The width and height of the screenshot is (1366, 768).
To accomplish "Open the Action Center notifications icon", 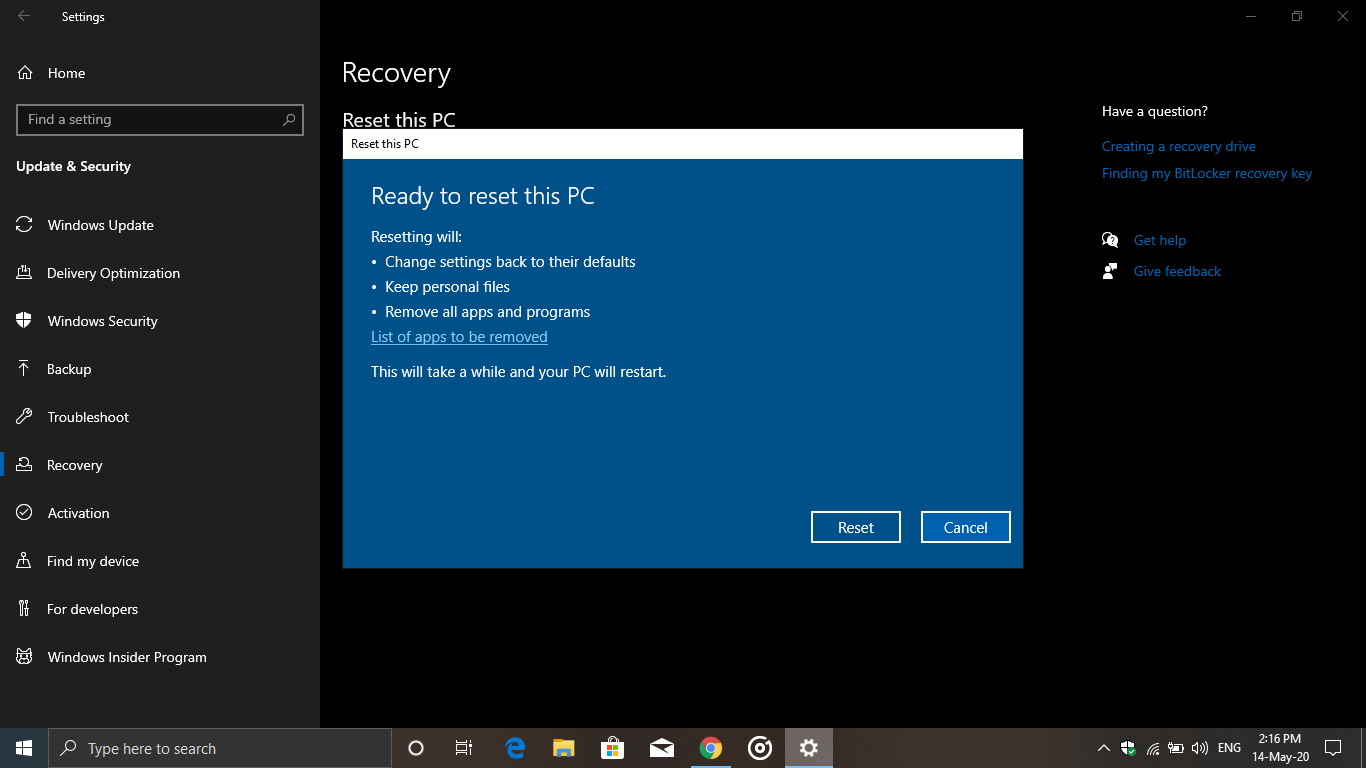I will (1332, 748).
